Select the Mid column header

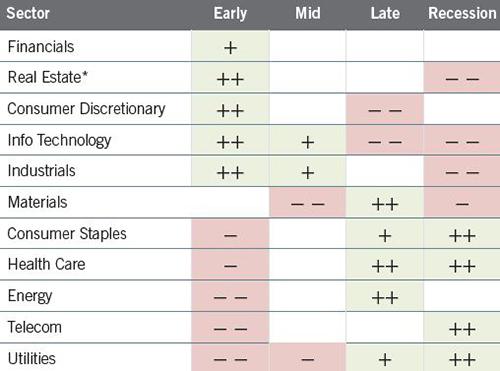click(x=308, y=13)
